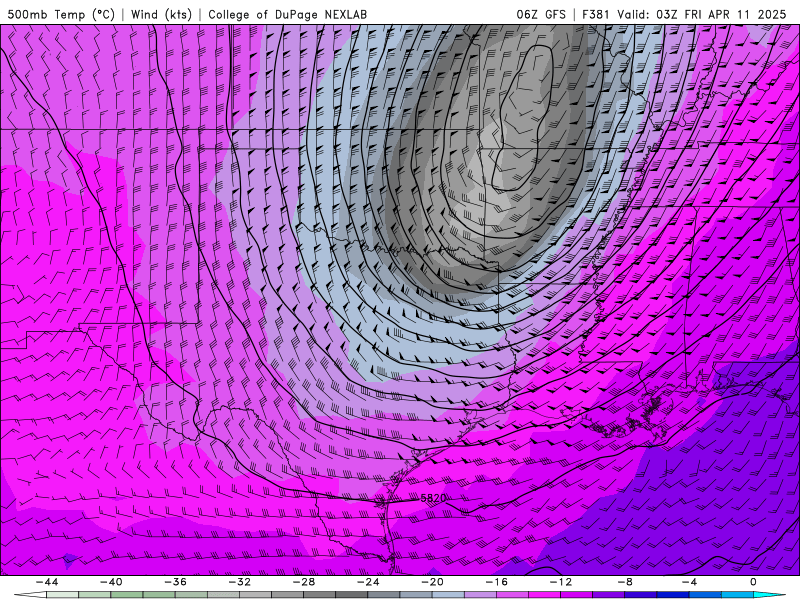The height and width of the screenshot is (600, 800).
Task: Click the -28 color scale label
Action: 304,582
